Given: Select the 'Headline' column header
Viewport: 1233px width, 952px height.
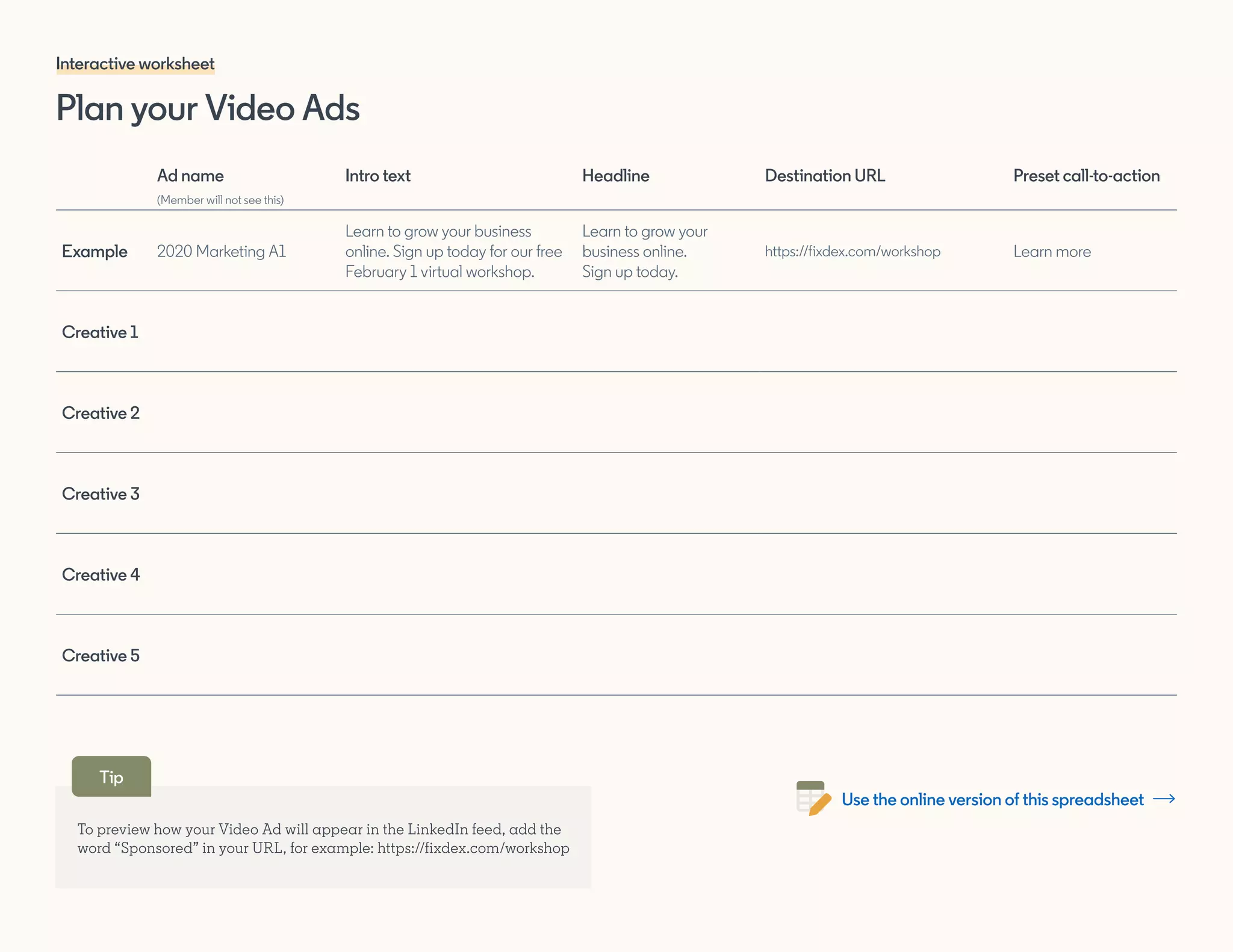Looking at the screenshot, I should (615, 176).
